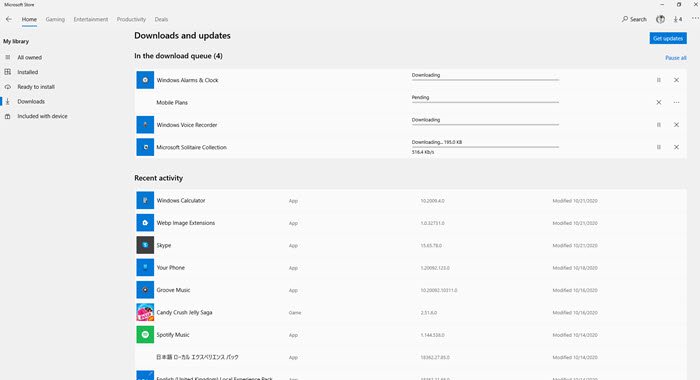Cancel the Windows Alarms & Clock download
Screen dimensions: 700x380
[676, 80]
